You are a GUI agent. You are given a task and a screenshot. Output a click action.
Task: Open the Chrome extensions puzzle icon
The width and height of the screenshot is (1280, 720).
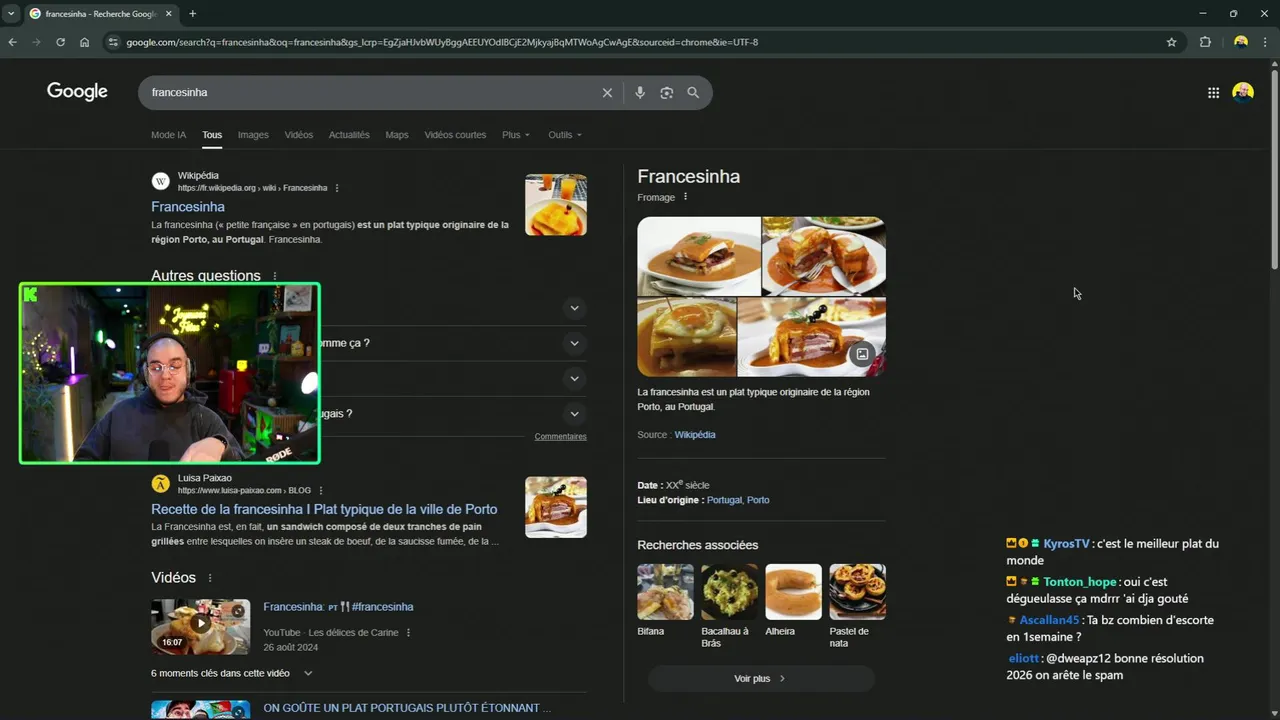tap(1205, 42)
